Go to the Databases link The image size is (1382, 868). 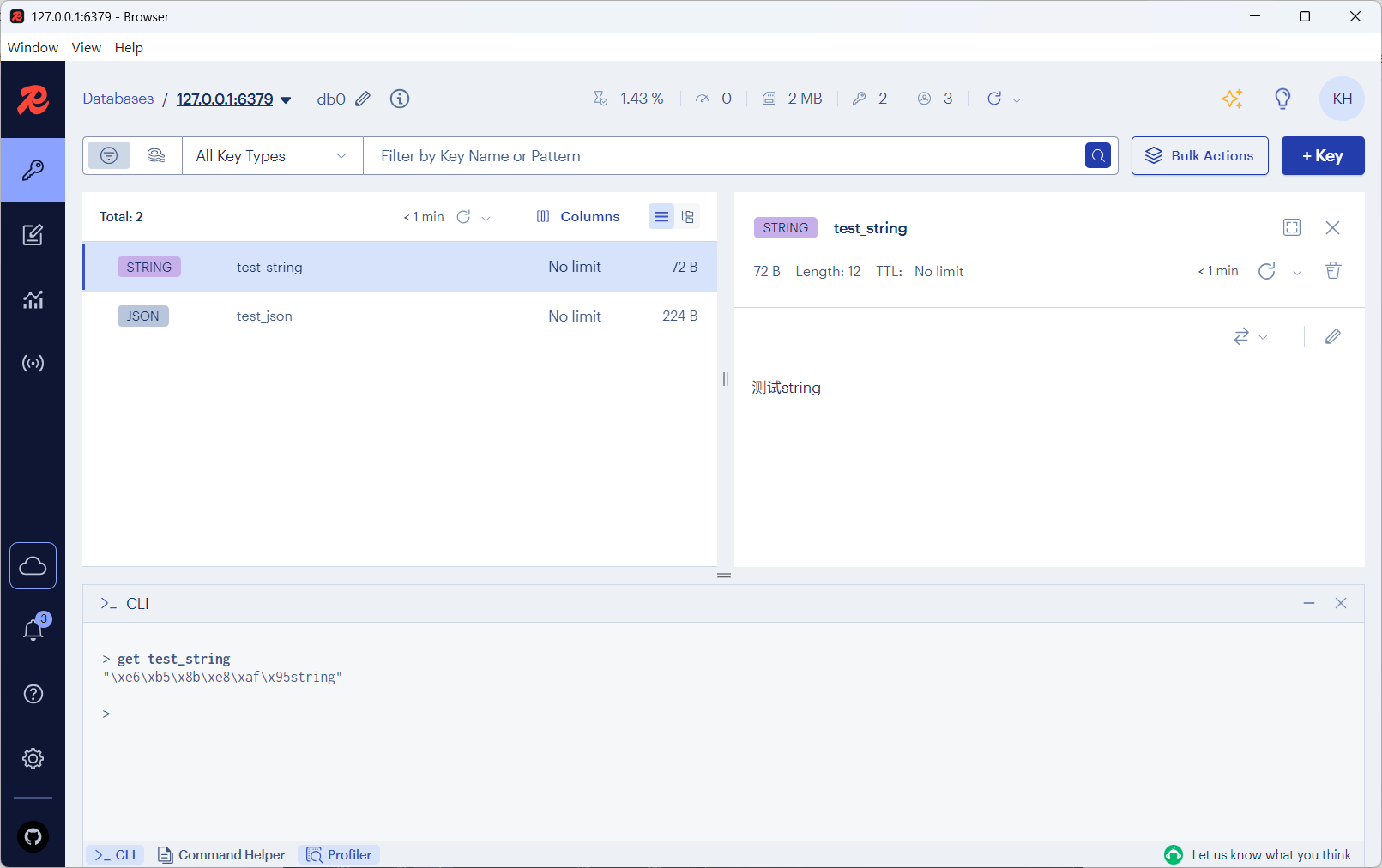tap(118, 99)
